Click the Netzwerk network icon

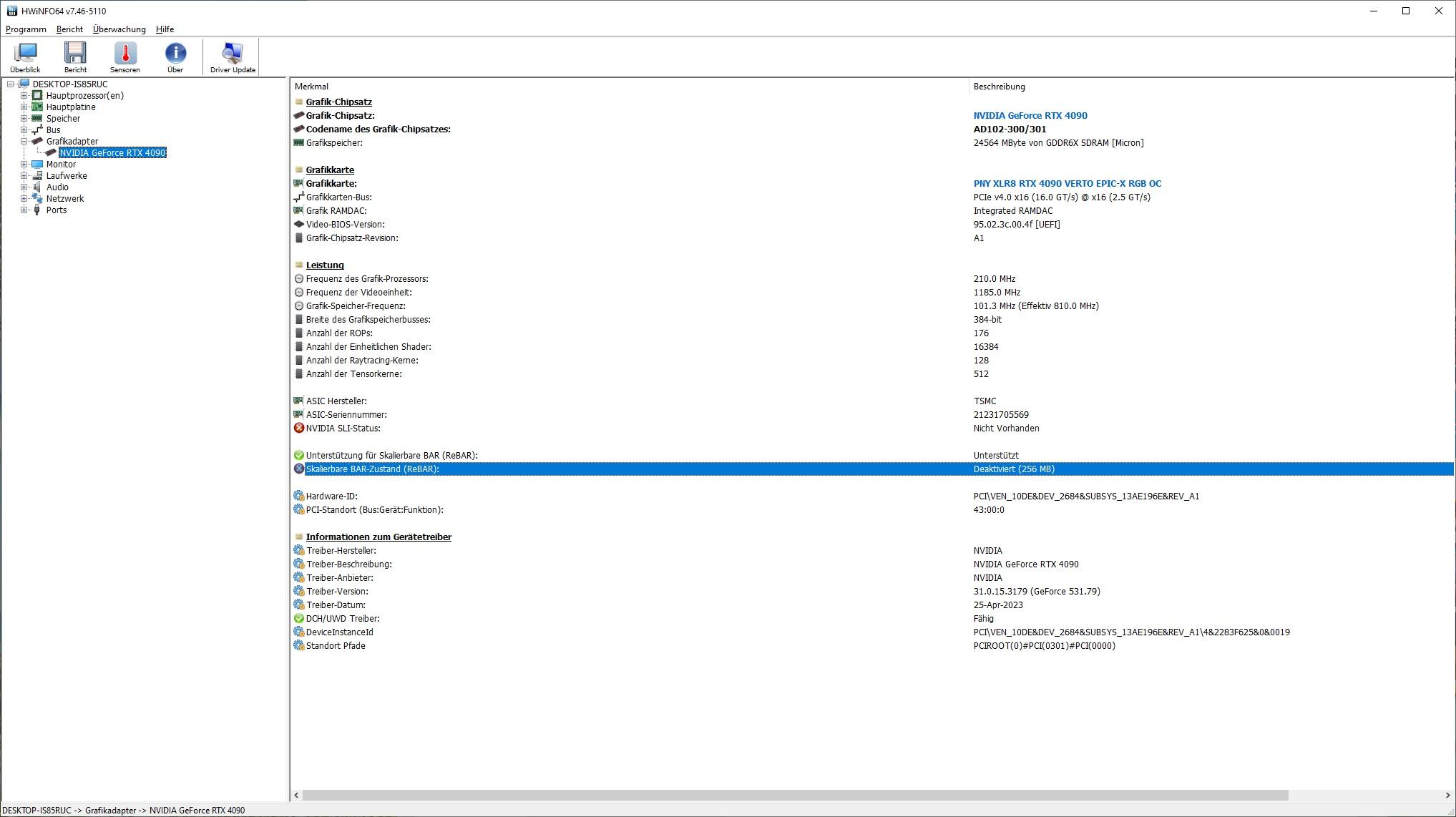pos(37,199)
